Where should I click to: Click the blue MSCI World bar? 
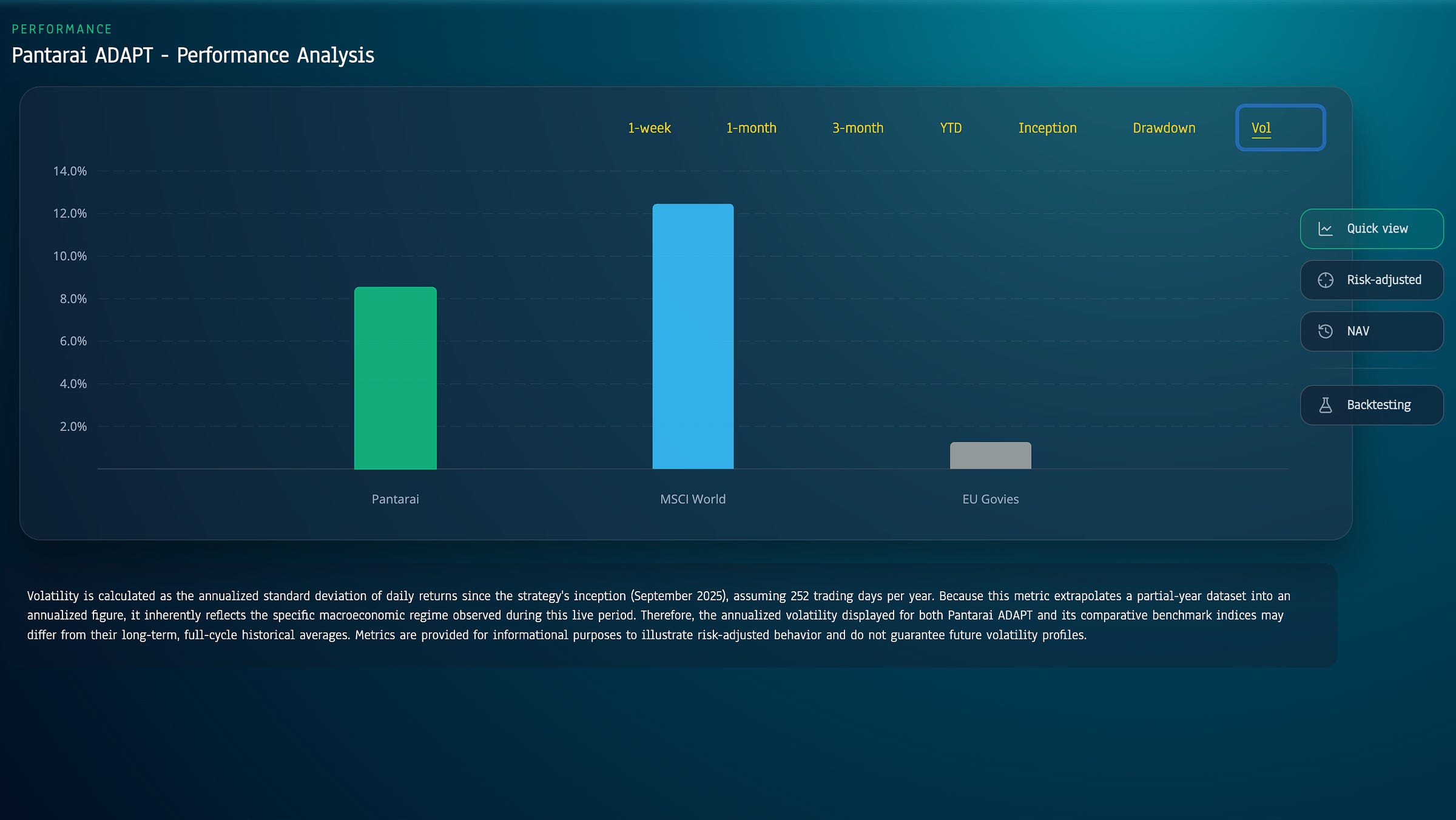point(693,336)
